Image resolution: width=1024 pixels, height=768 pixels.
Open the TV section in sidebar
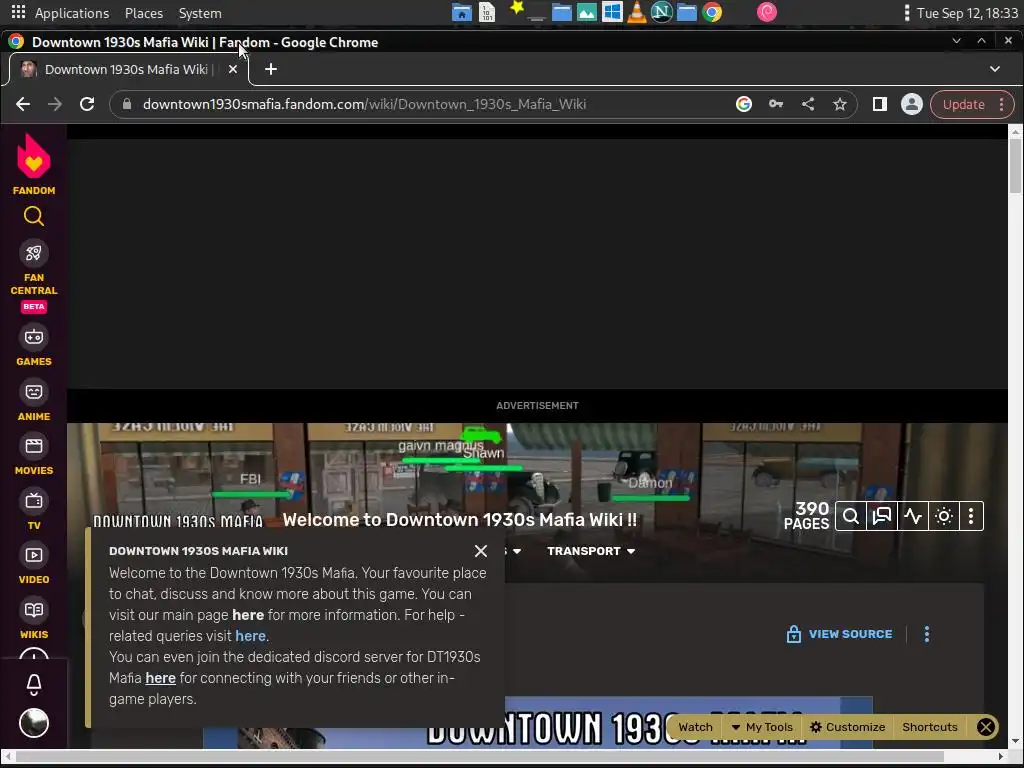pos(33,509)
